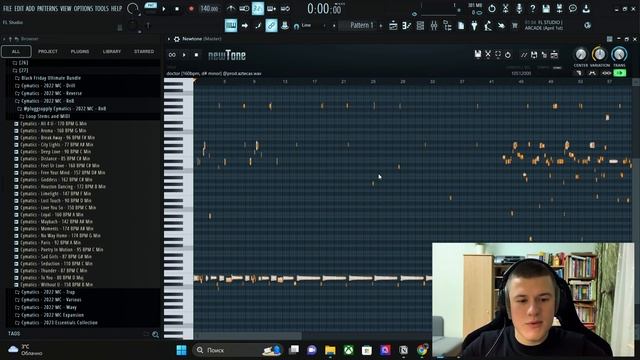Image resolution: width=640 pixels, height=360 pixels.
Task: Switch browser to STARRED tab
Action: (x=144, y=51)
